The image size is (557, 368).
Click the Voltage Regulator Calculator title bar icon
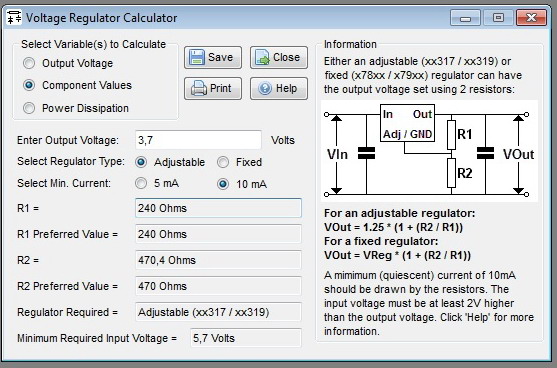point(14,17)
